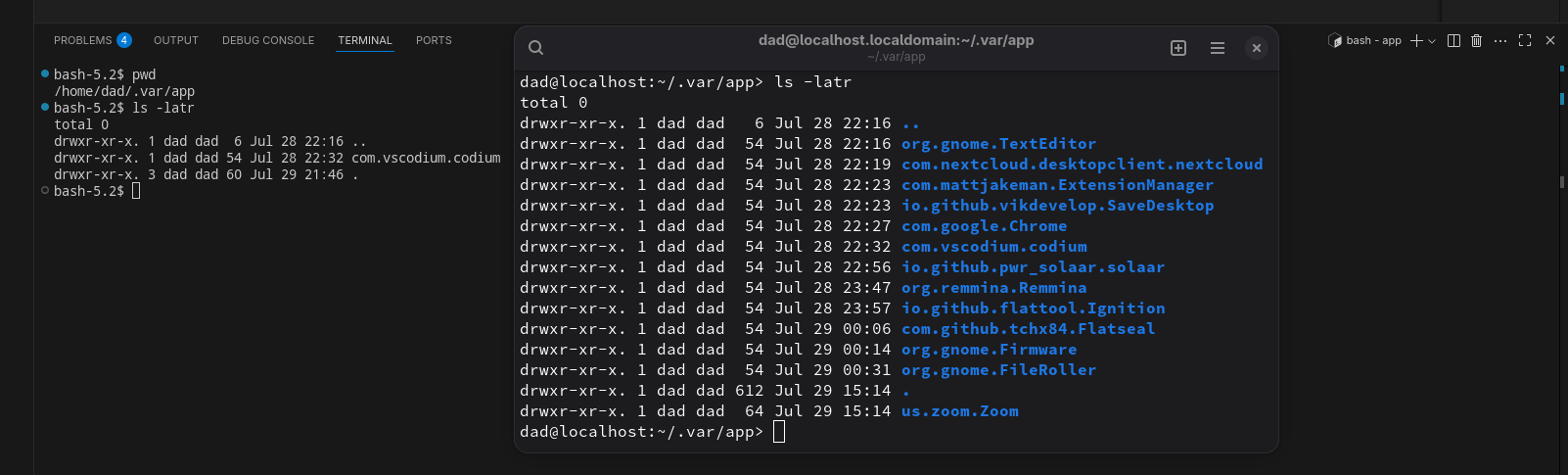Expand the launch profile dropdown chevron

(x=1432, y=41)
